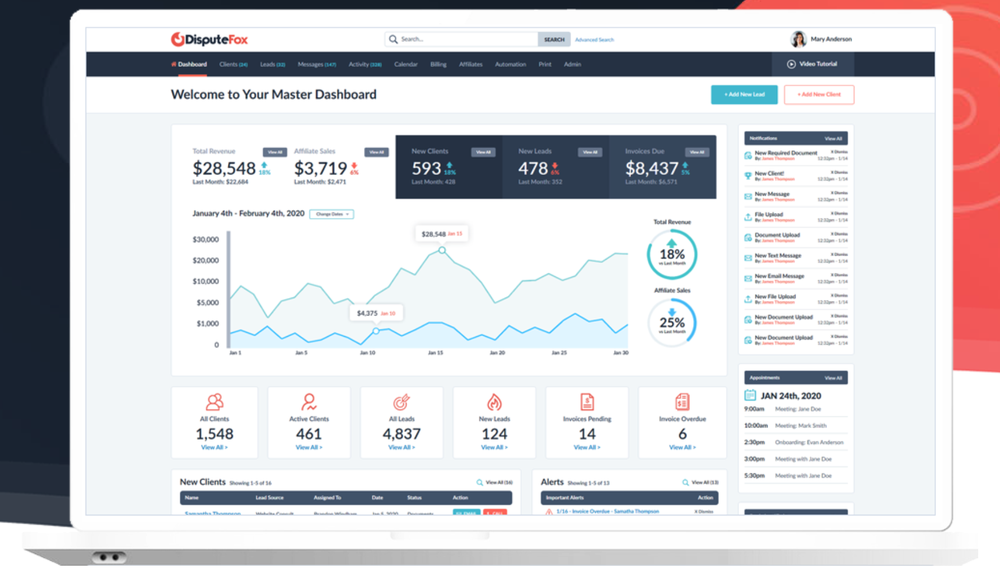The width and height of the screenshot is (1000, 584).
Task: Click New Required Document notification icon
Action: tap(748, 156)
